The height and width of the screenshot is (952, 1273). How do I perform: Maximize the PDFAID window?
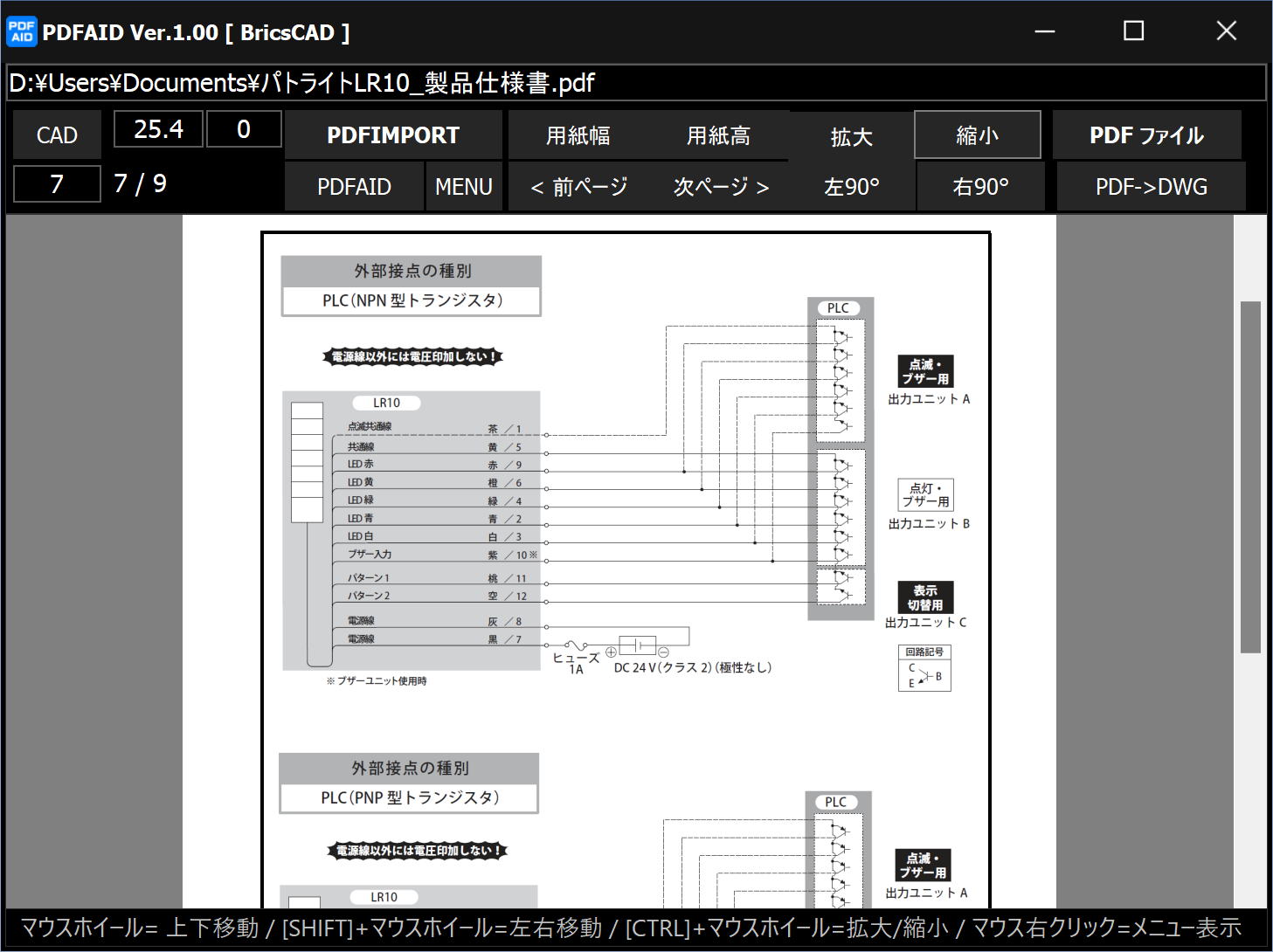click(x=1133, y=31)
